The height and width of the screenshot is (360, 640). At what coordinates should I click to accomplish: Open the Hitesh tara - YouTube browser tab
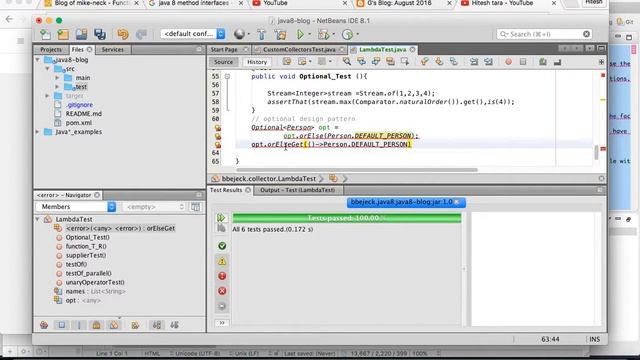click(x=508, y=3)
